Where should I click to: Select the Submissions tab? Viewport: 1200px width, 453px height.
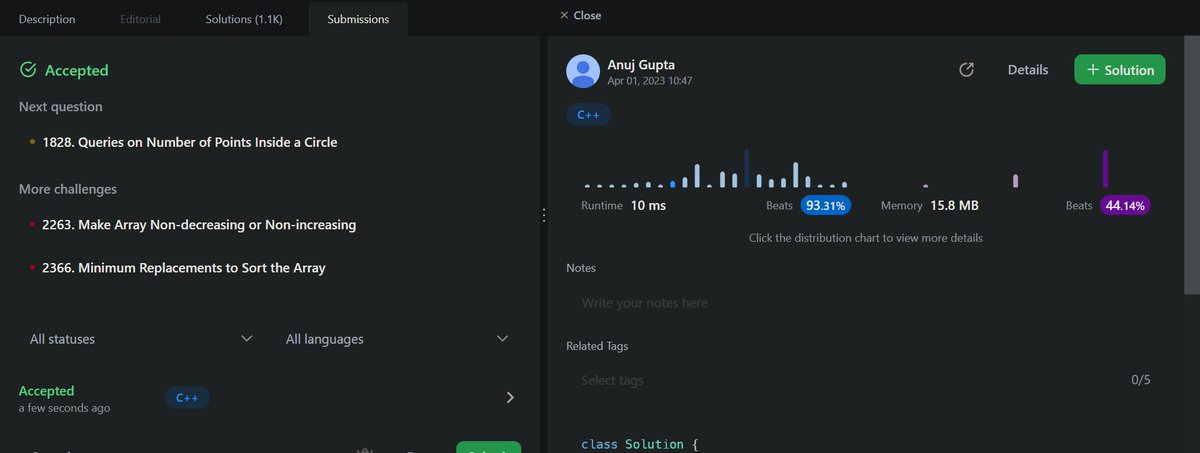pos(358,19)
